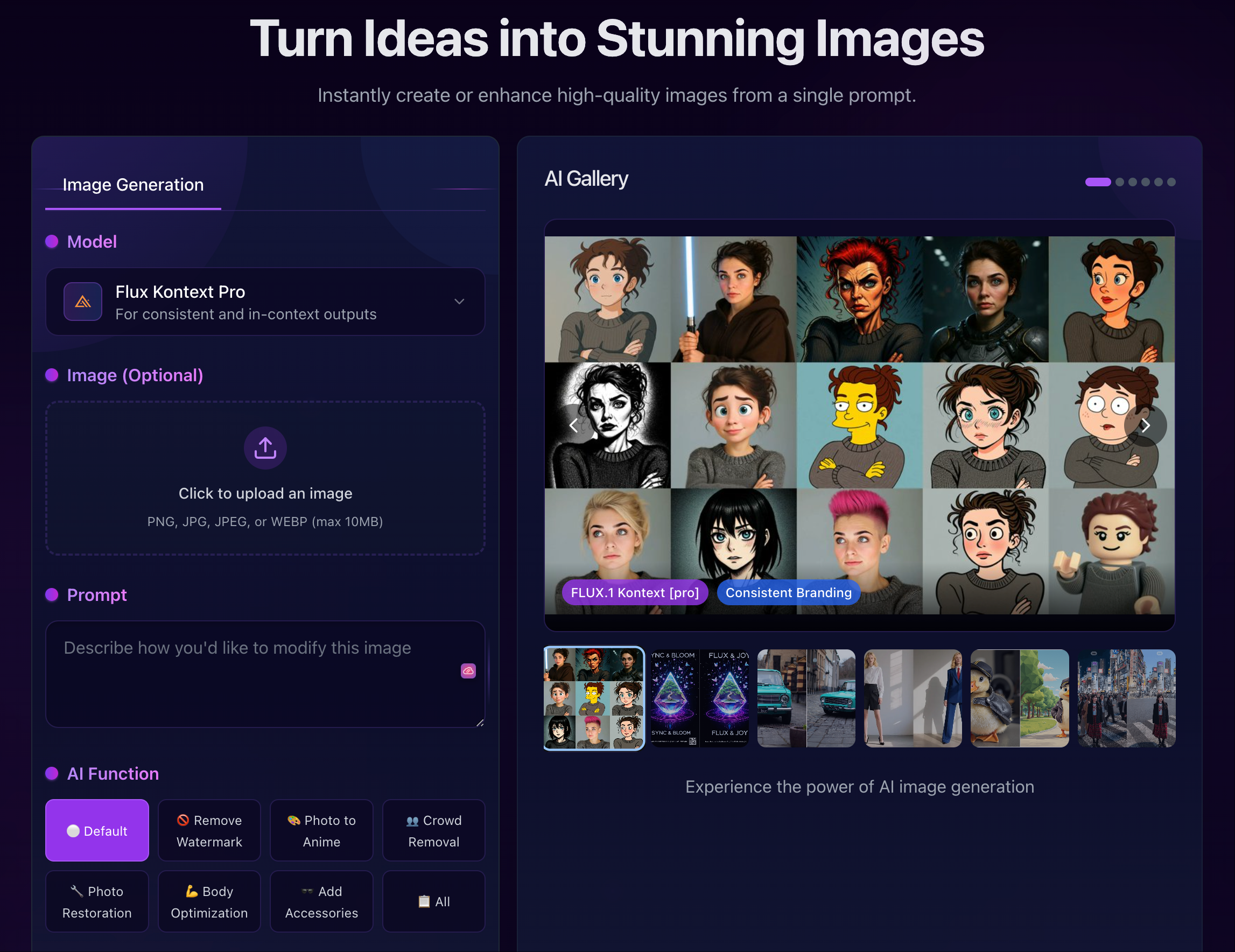
Task: Click the 'Image (Optional)' section heading
Action: pyautogui.click(x=135, y=376)
